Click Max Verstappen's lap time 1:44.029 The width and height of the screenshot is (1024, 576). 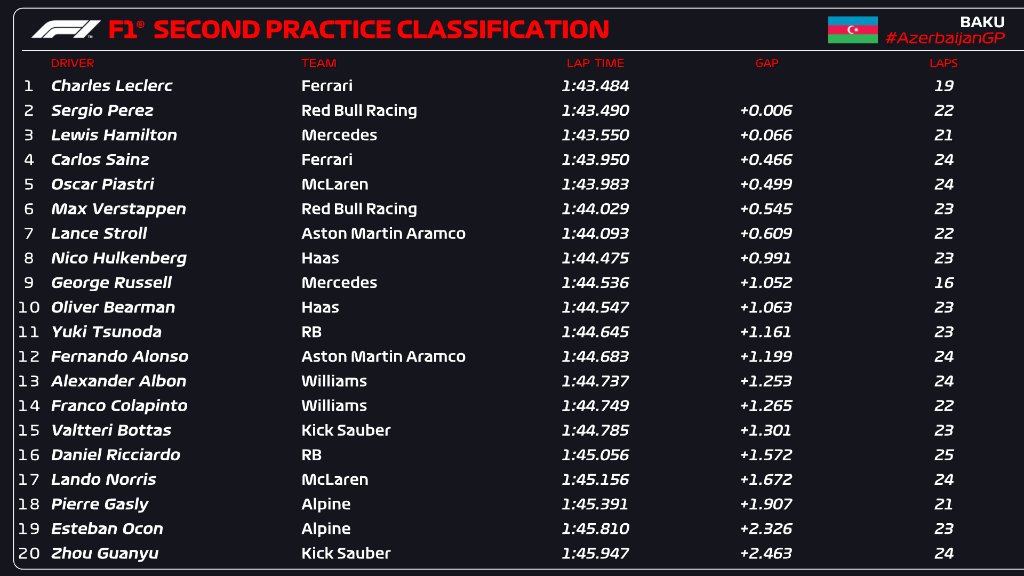coord(595,209)
